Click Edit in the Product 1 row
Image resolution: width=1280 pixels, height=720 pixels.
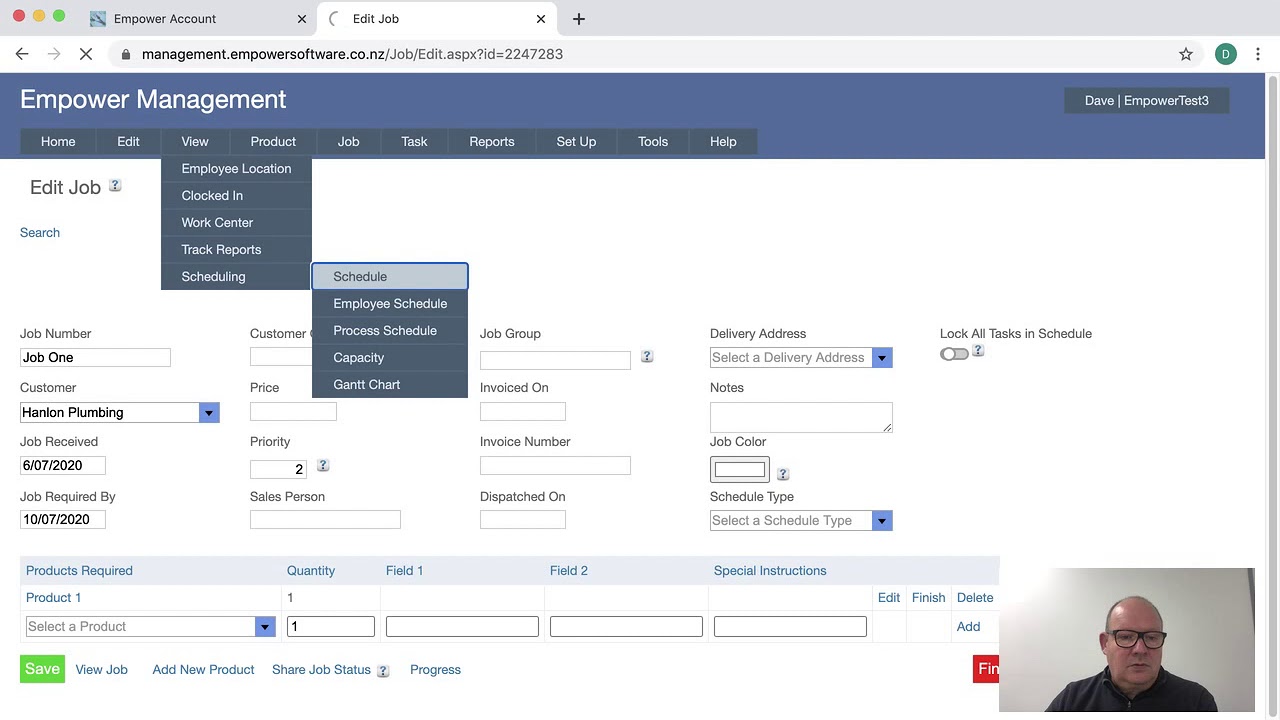889,598
